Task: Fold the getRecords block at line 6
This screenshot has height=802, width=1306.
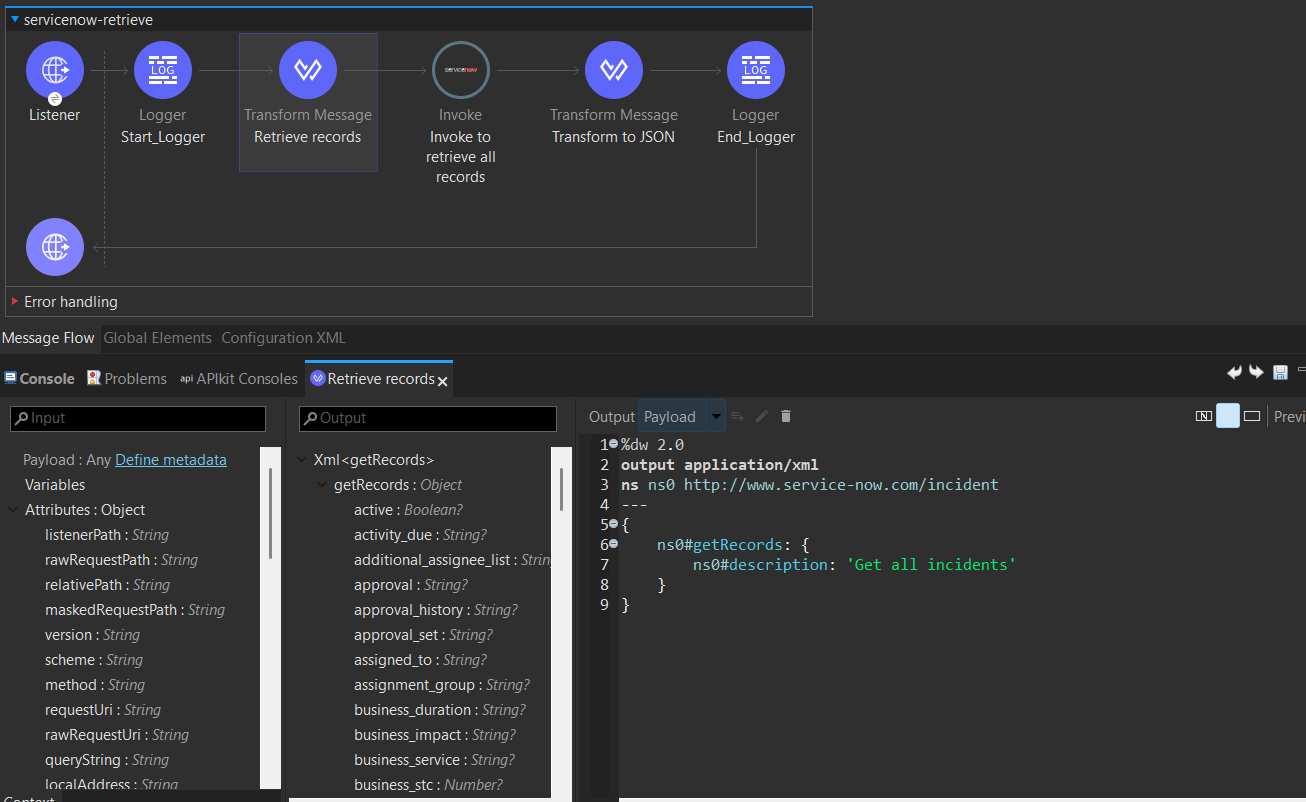Action: (x=613, y=544)
